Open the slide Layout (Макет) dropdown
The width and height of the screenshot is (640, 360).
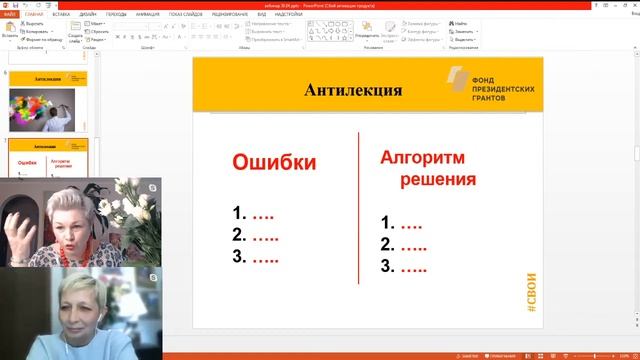point(95,24)
